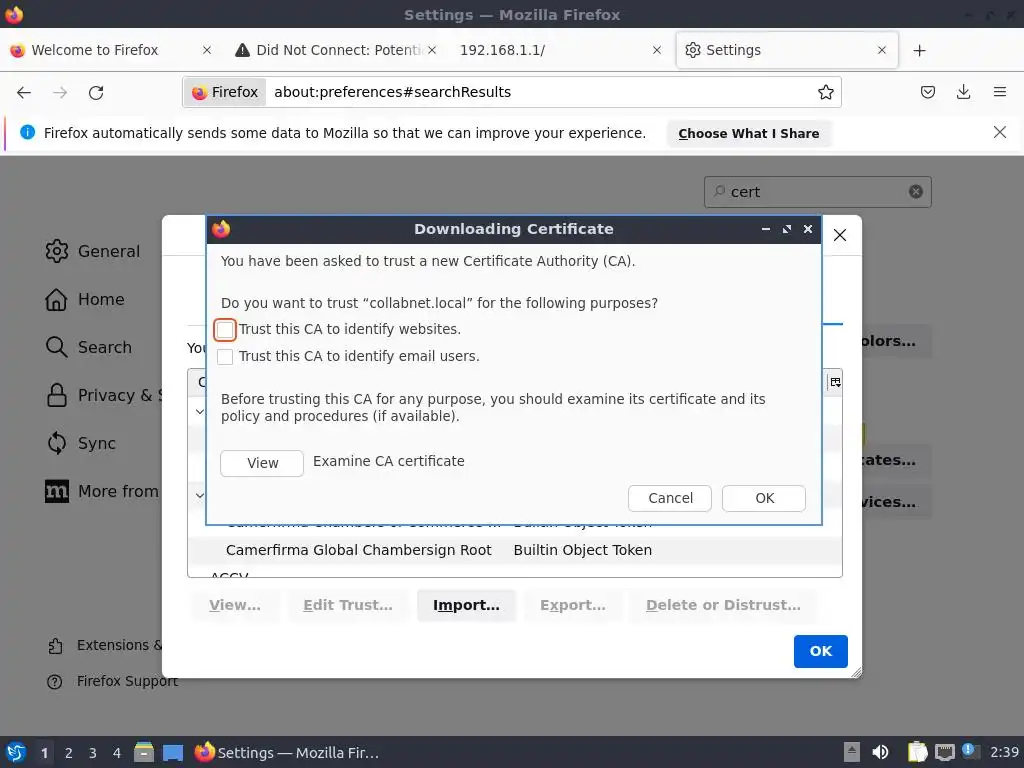Image resolution: width=1024 pixels, height=768 pixels.
Task: Close the 192.168.1.1 tab
Action: (x=657, y=50)
